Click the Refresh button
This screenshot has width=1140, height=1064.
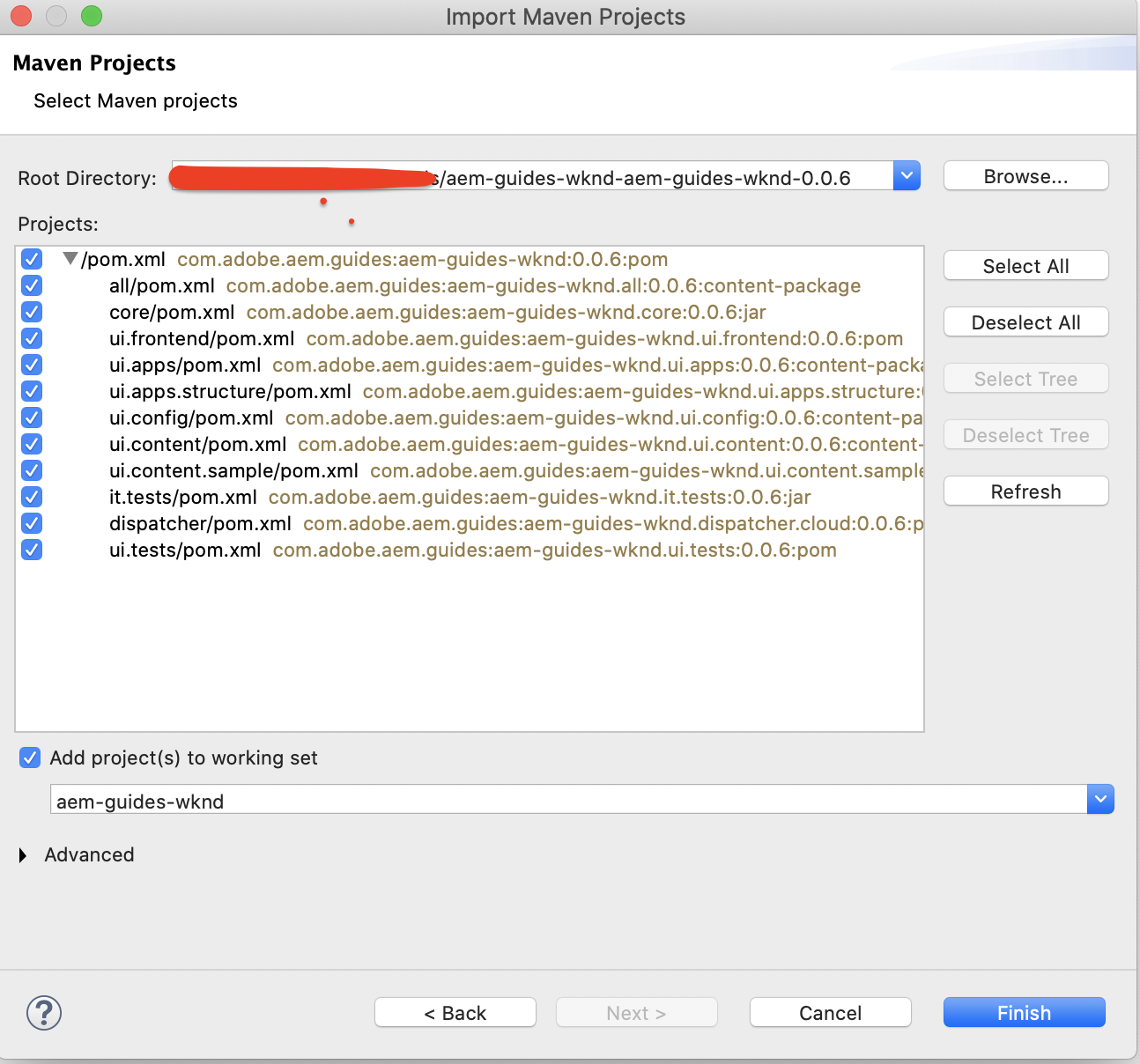[x=1025, y=491]
